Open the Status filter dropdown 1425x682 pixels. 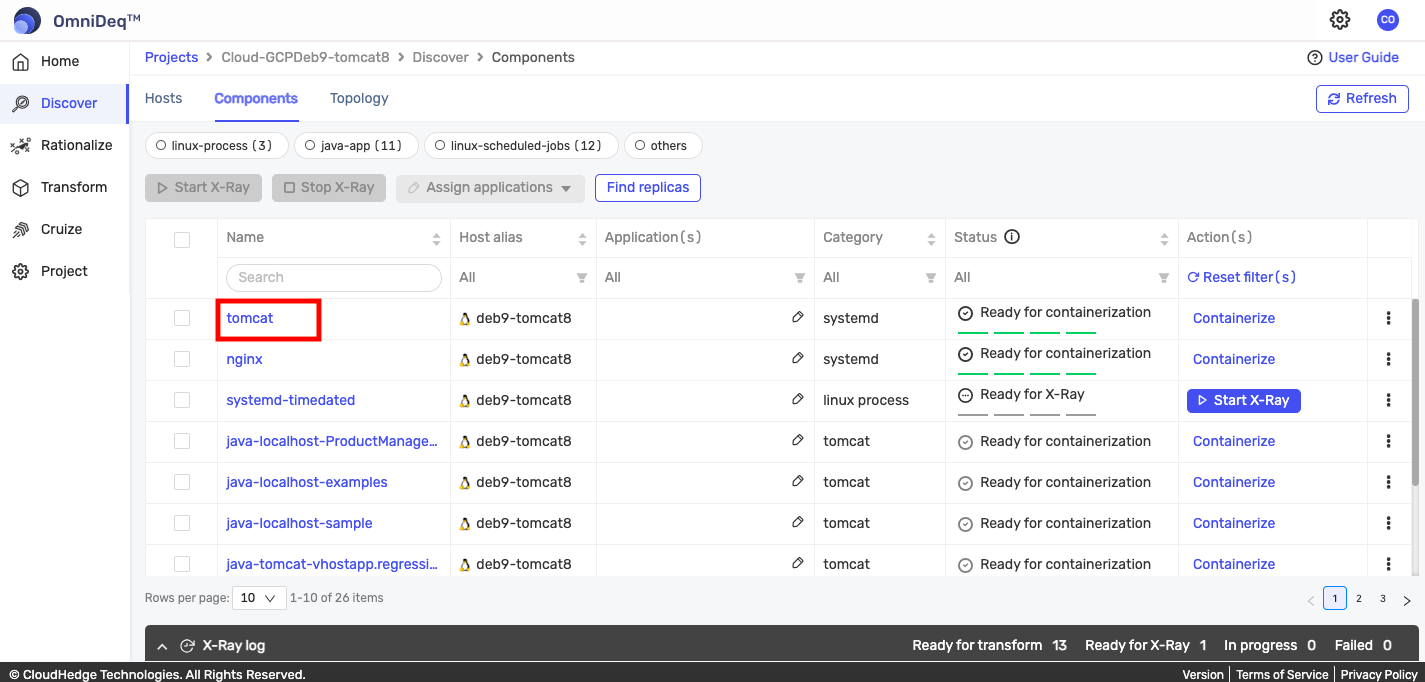pos(1164,278)
